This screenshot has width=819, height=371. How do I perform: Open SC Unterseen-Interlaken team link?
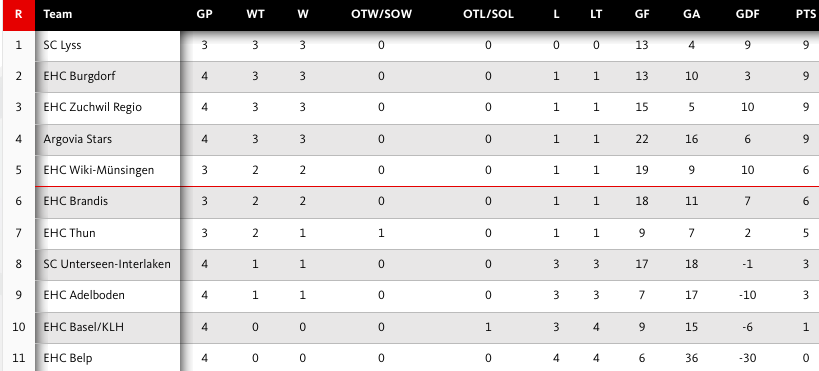click(107, 264)
